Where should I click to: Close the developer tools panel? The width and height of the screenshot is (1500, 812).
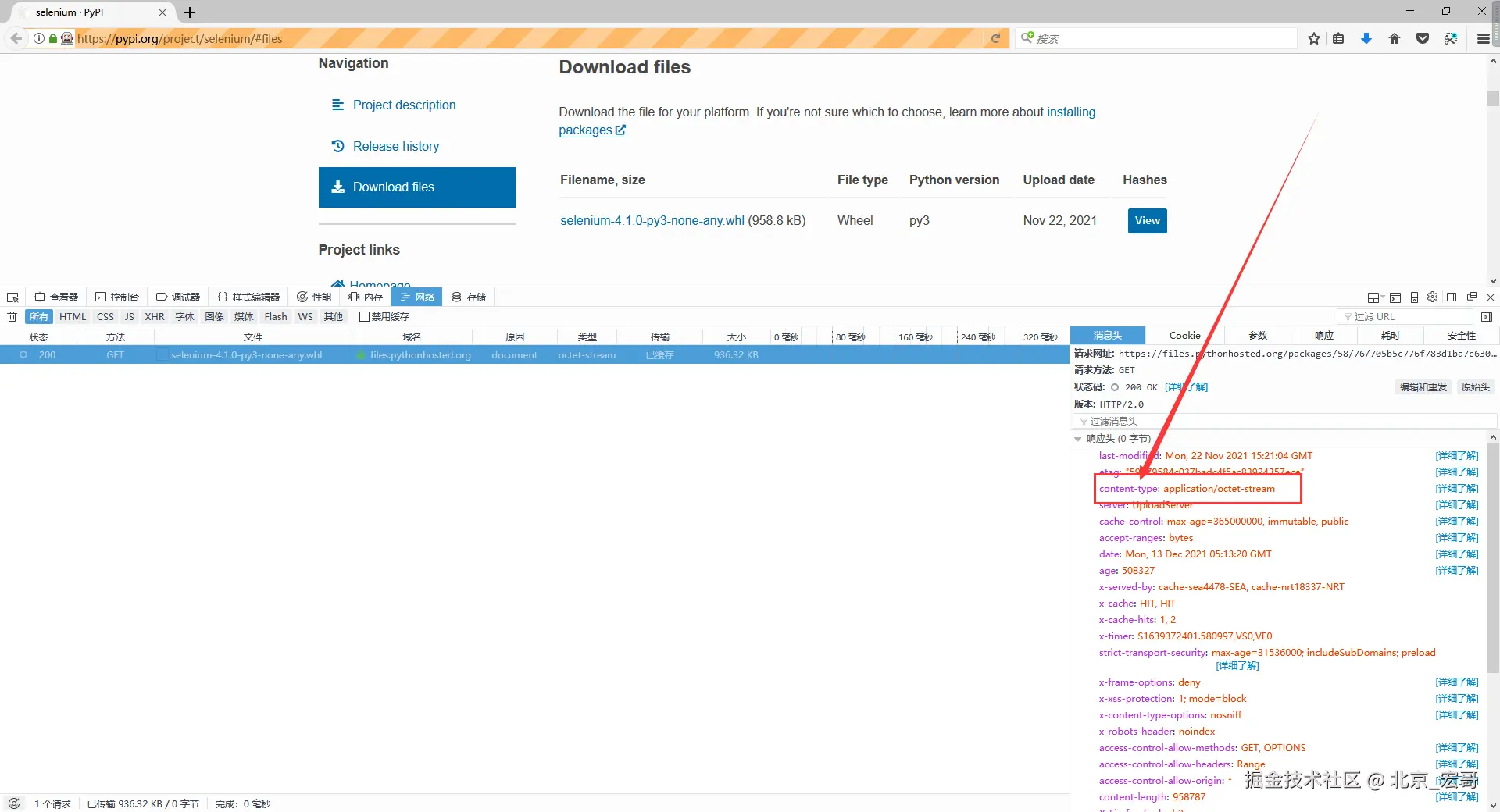tap(1491, 297)
